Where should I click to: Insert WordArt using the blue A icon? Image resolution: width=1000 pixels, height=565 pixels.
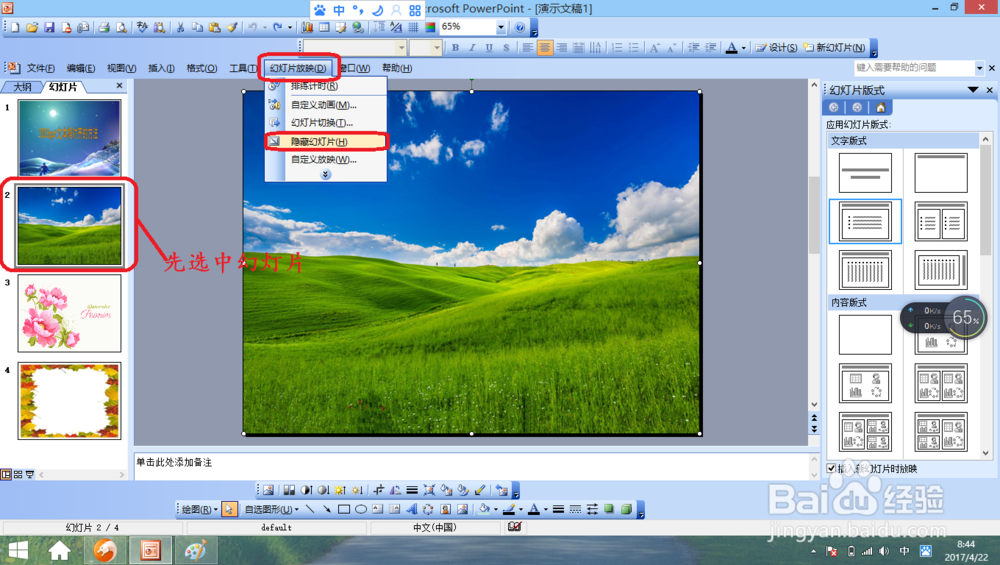(411, 509)
